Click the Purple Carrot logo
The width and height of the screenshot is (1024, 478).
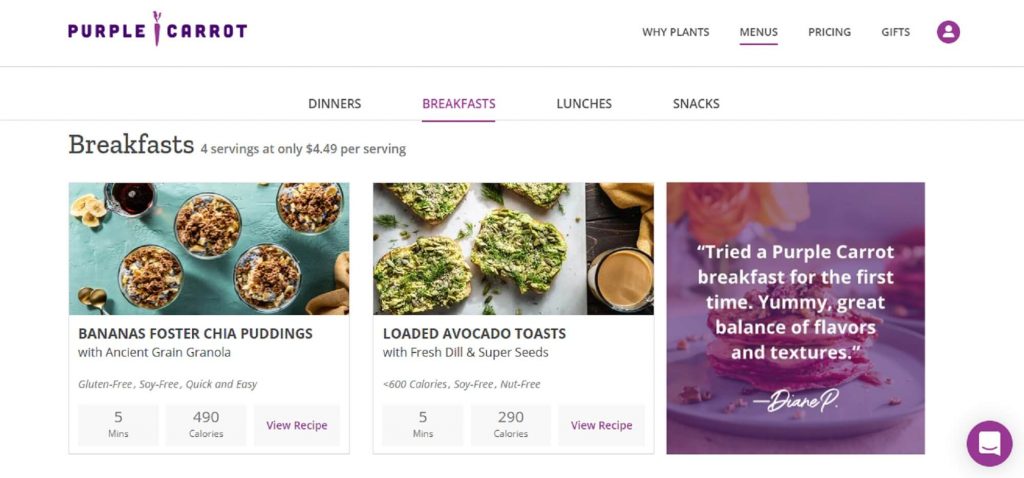point(157,31)
